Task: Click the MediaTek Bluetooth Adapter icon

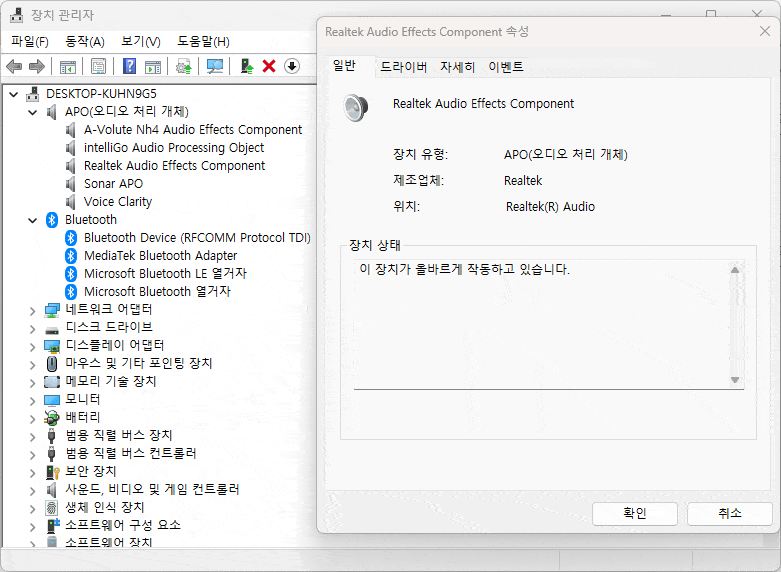Action: [71, 256]
